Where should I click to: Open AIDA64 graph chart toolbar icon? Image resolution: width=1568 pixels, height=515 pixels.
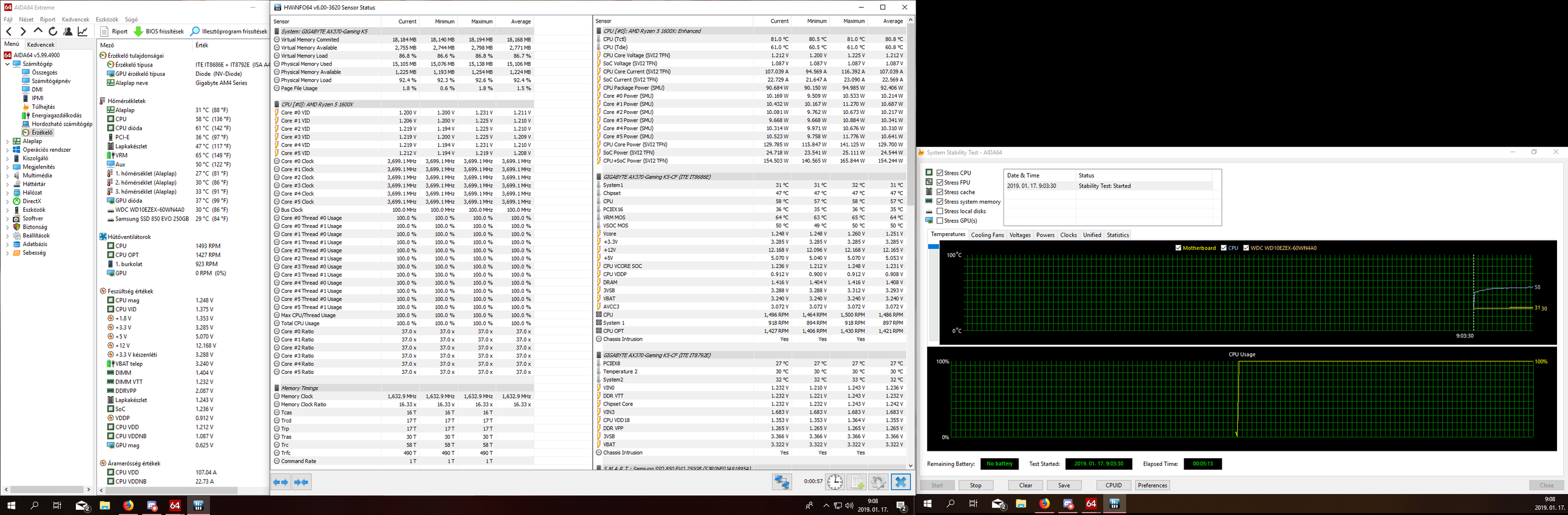tap(83, 31)
